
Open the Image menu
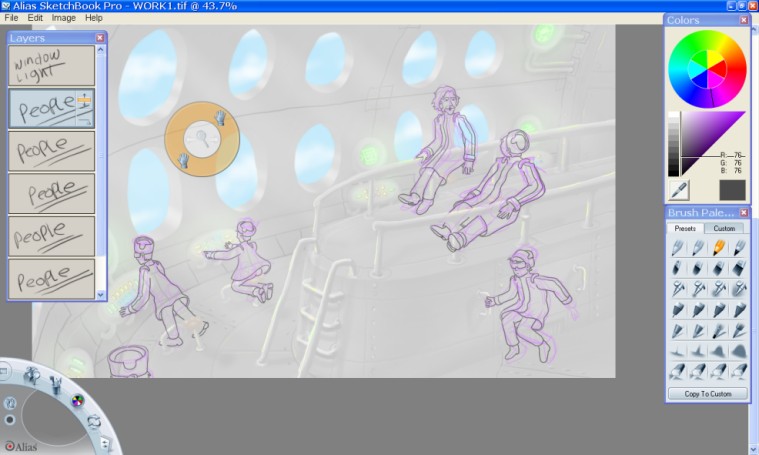pos(64,18)
